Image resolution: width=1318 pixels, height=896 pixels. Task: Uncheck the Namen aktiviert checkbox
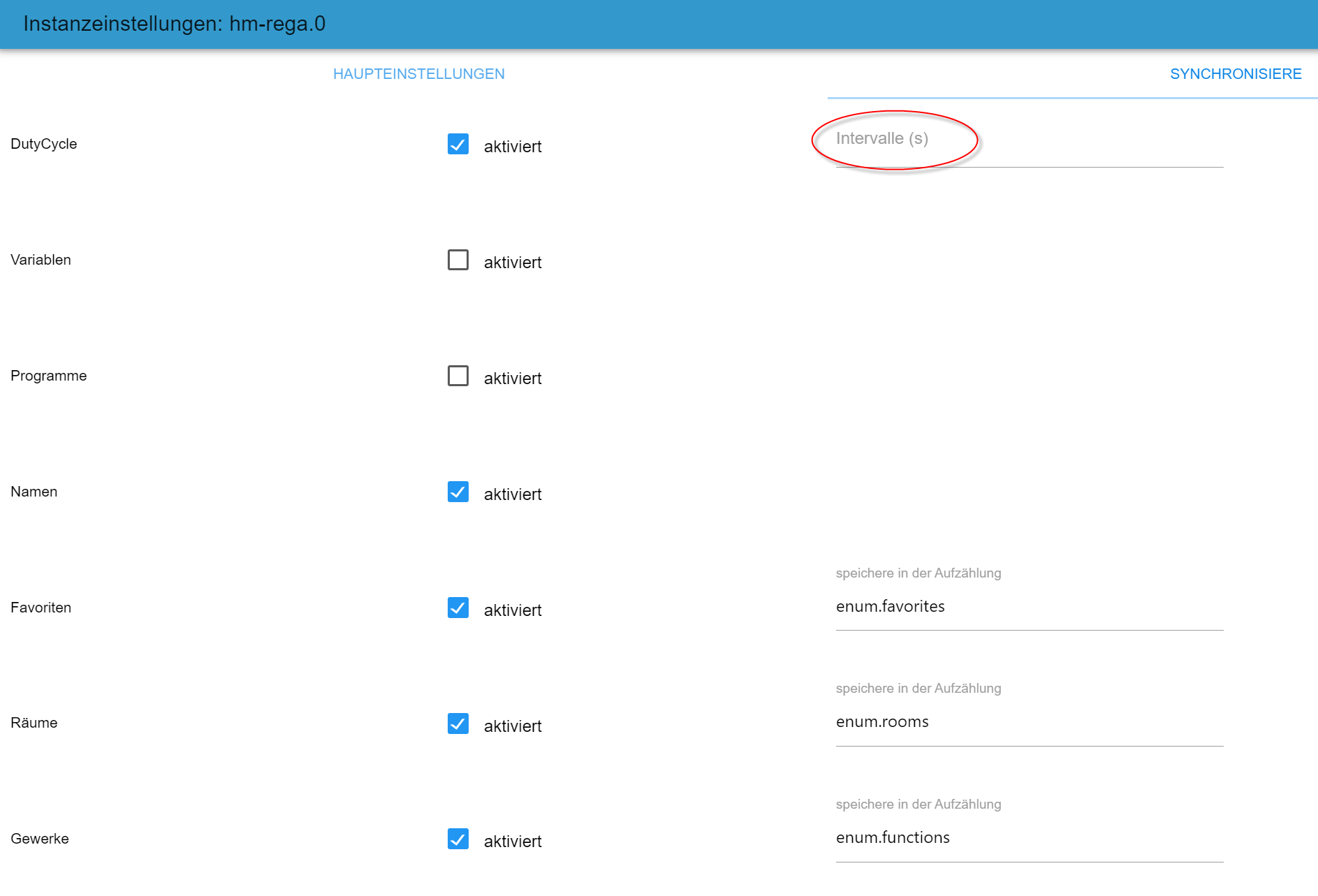tap(458, 492)
